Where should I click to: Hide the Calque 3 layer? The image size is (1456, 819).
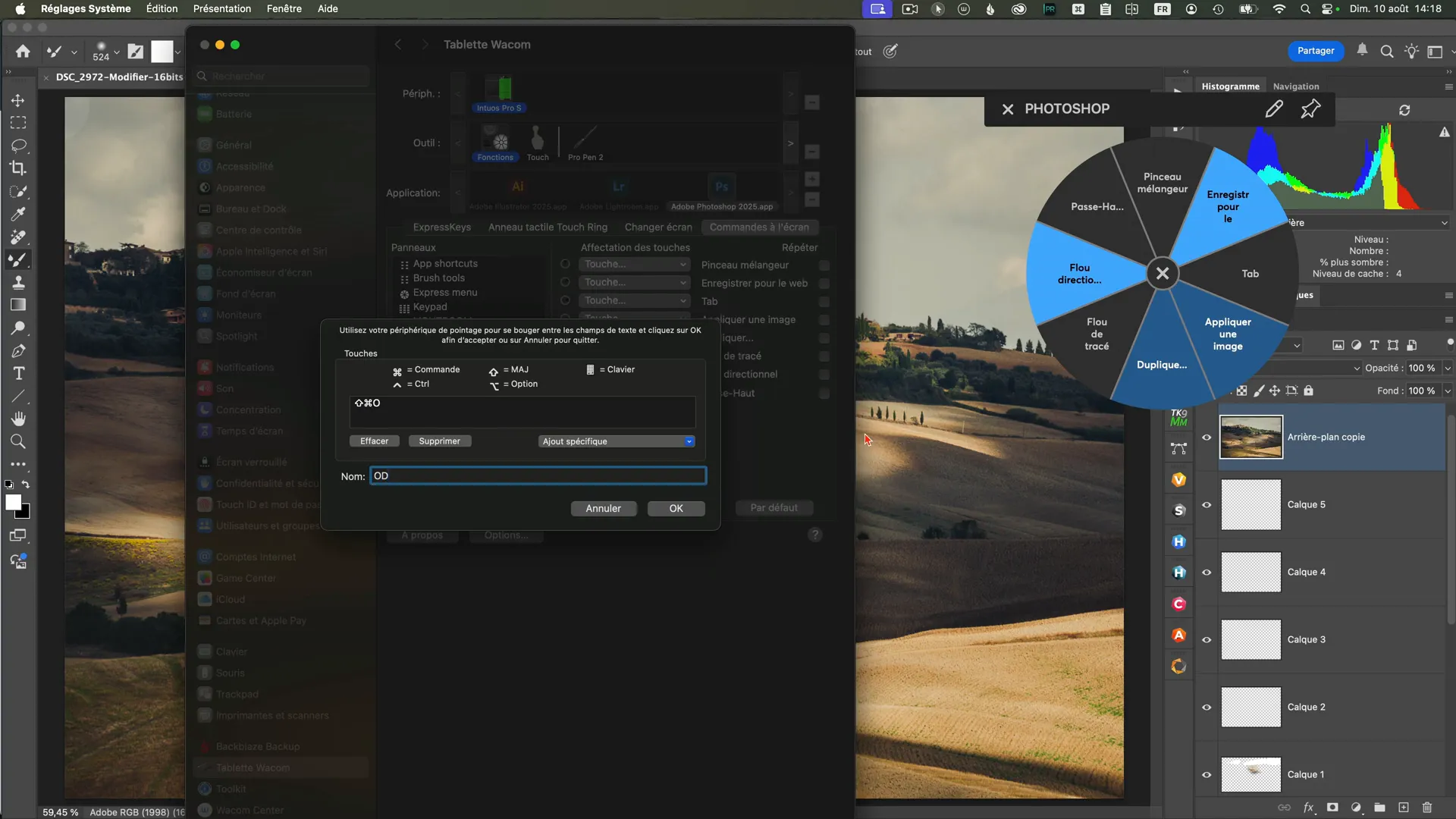[x=1207, y=639]
